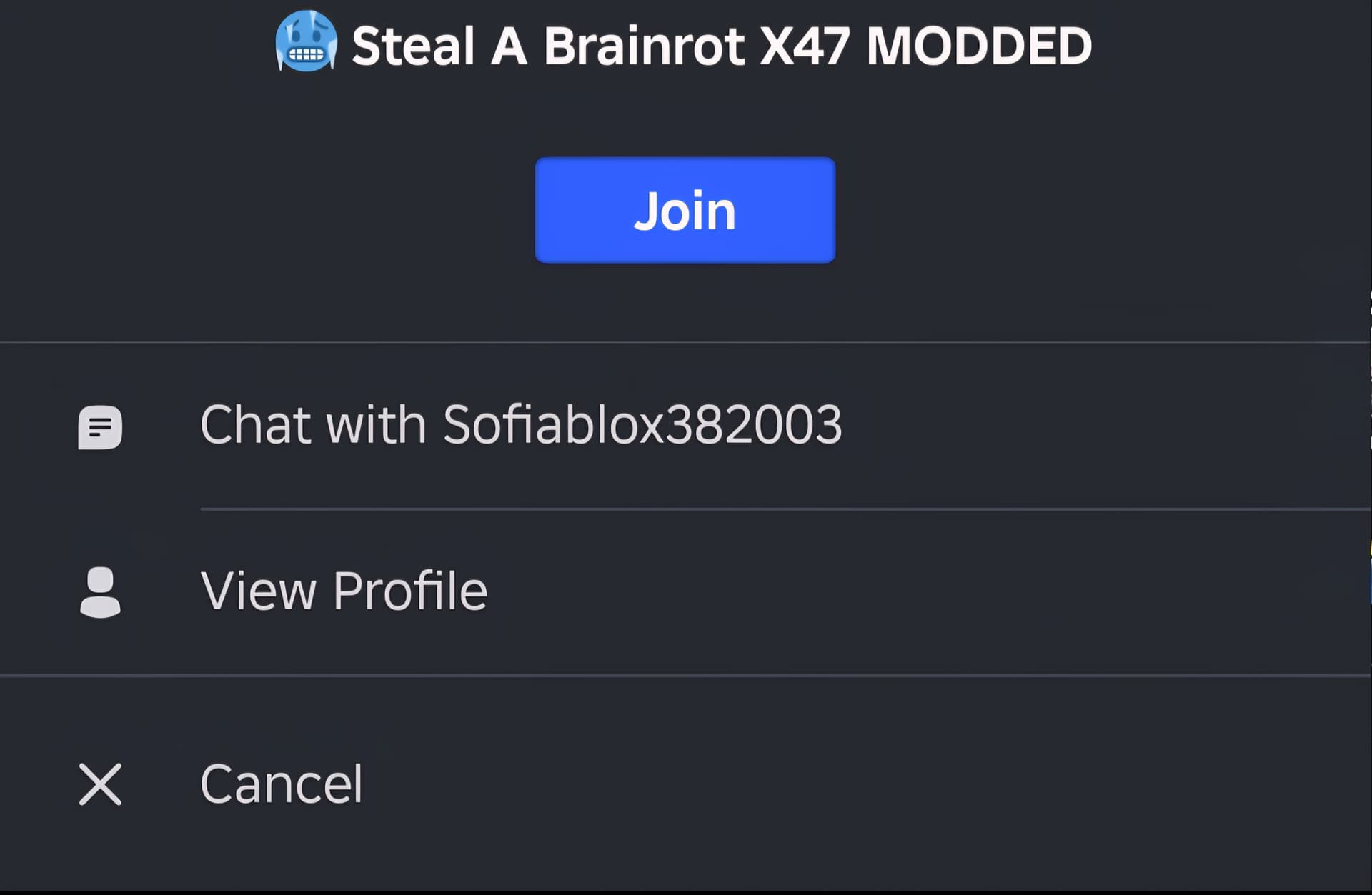Click the blue-faced emoji before the title
Screen dimensions: 1372x895
307,41
